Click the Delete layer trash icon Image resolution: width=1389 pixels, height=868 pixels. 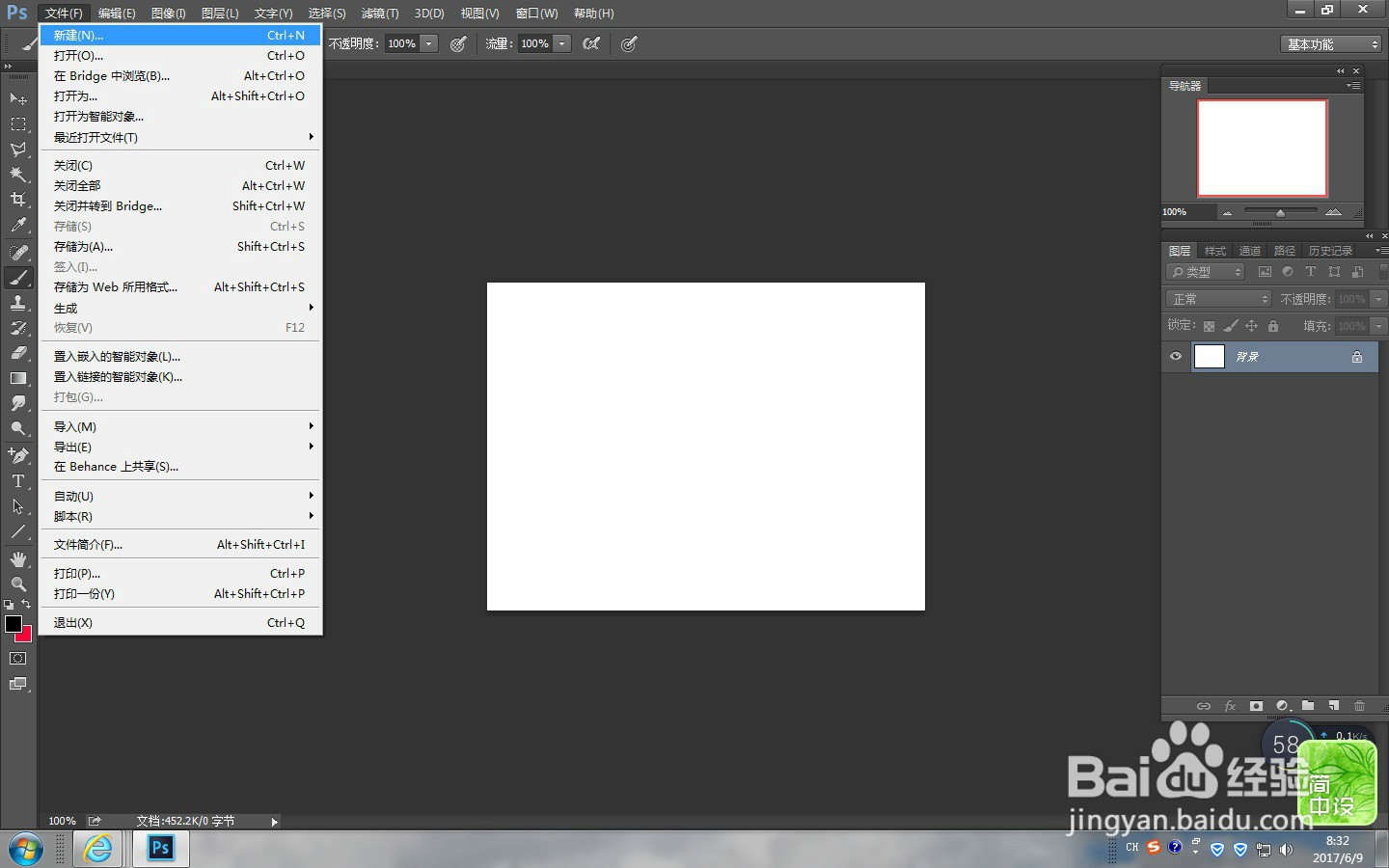point(1360,706)
